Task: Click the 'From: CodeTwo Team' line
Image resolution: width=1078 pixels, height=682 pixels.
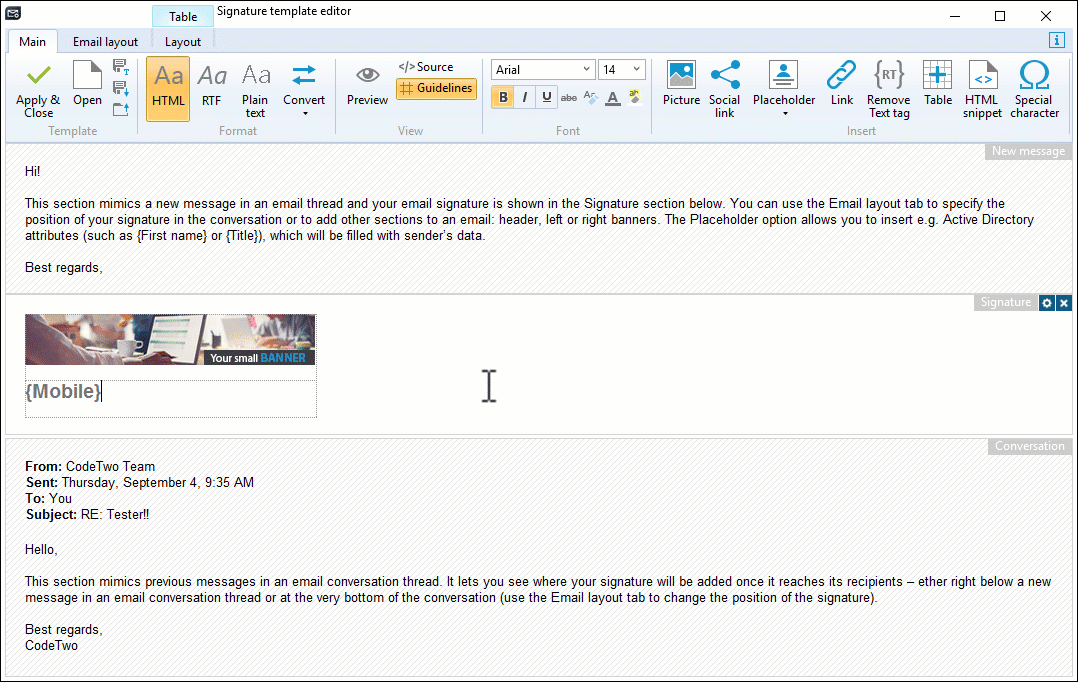Action: click(x=90, y=466)
